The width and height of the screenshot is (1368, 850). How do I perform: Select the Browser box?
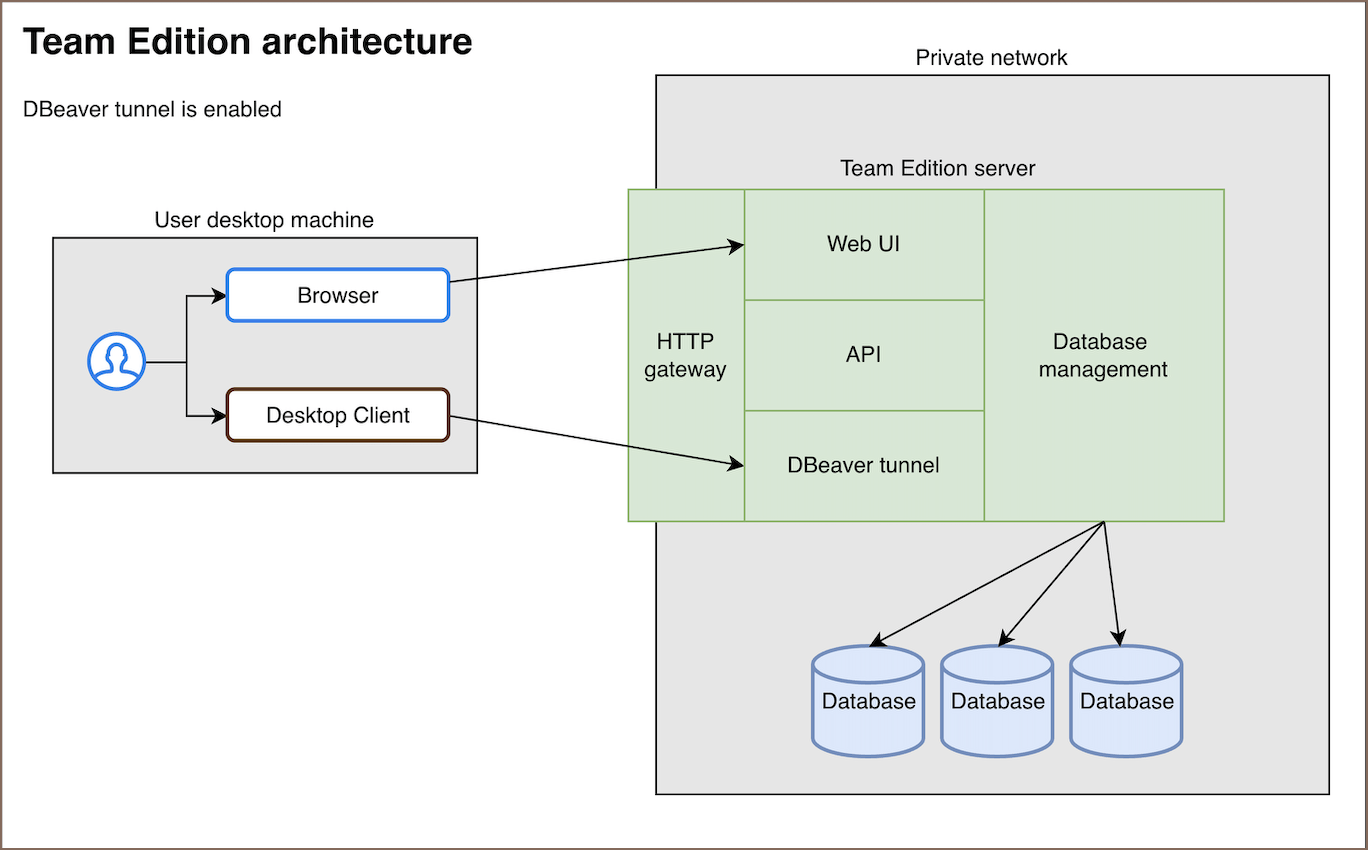[x=338, y=295]
